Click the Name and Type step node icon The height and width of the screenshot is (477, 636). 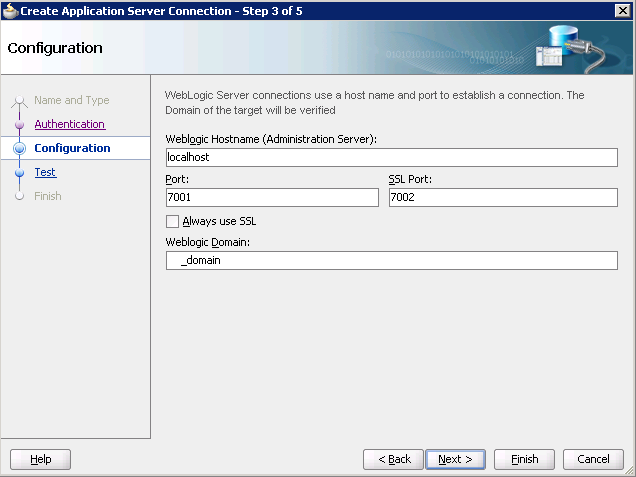(x=19, y=101)
